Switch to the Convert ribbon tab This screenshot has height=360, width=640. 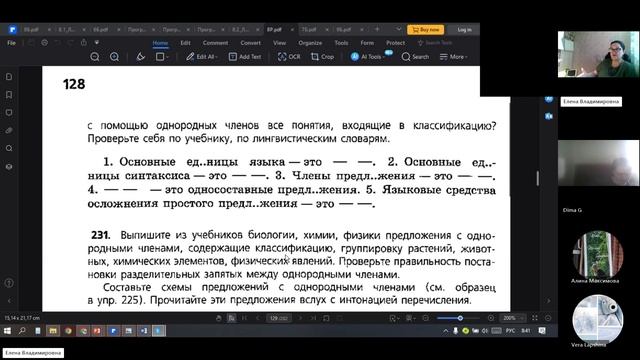click(250, 43)
